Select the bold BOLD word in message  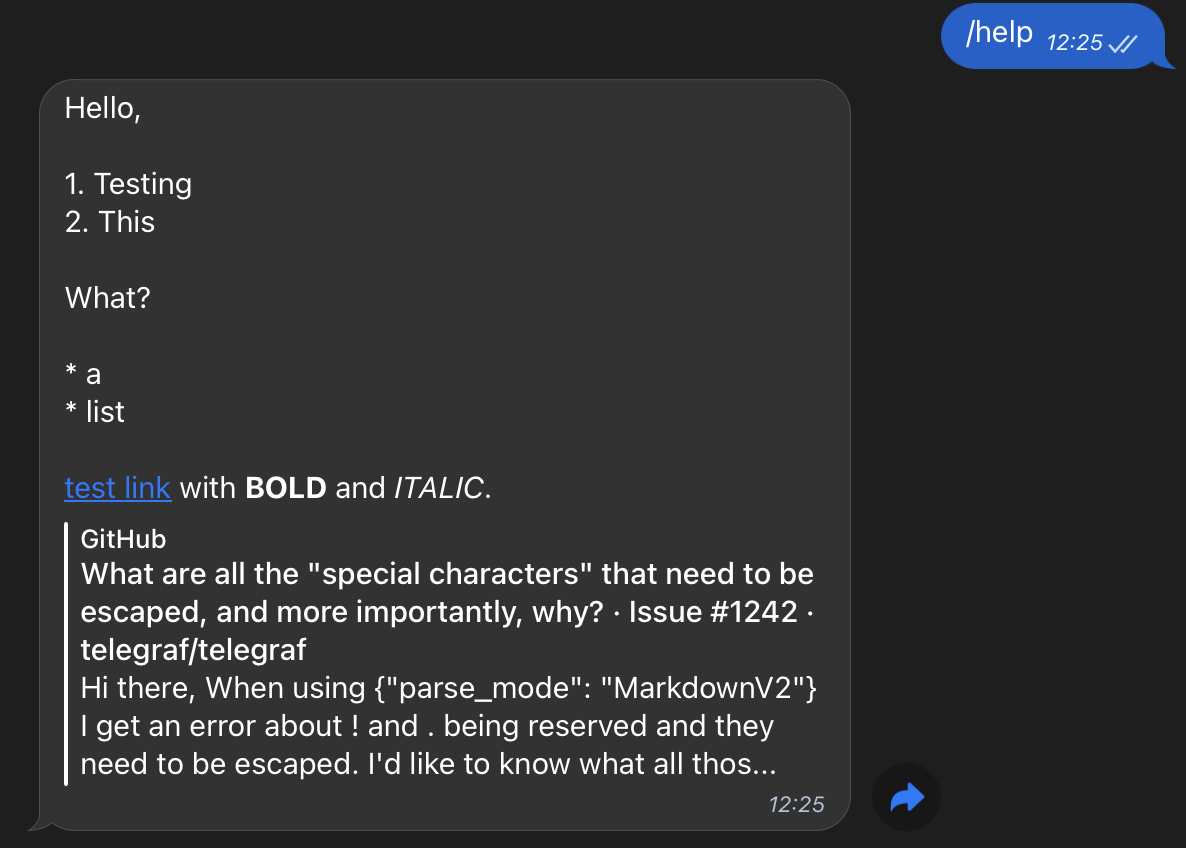point(285,488)
